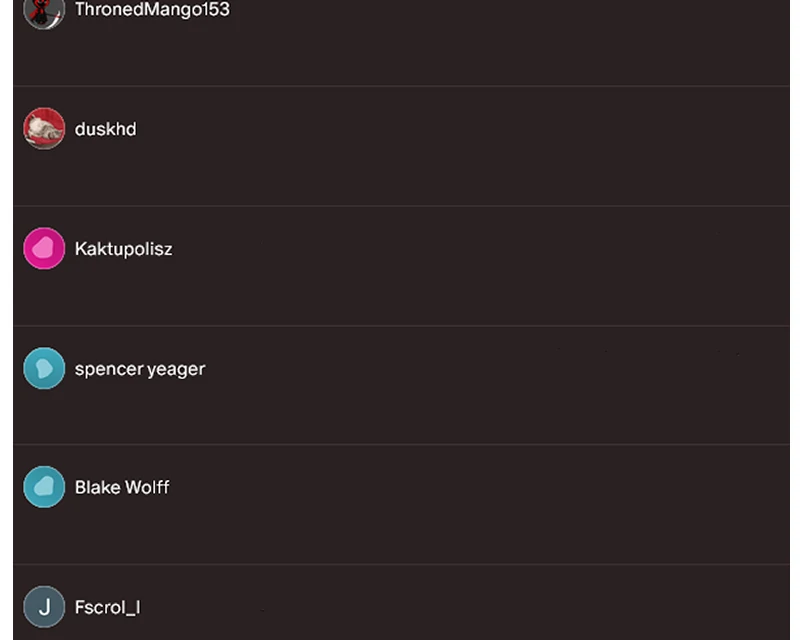Select the spencer yeager list row
Screen dimensions: 800x640
coord(401,385)
